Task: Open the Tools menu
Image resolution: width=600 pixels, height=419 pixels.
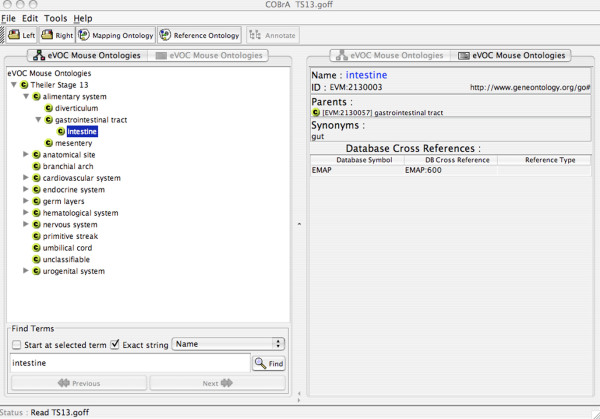Action: tap(56, 18)
